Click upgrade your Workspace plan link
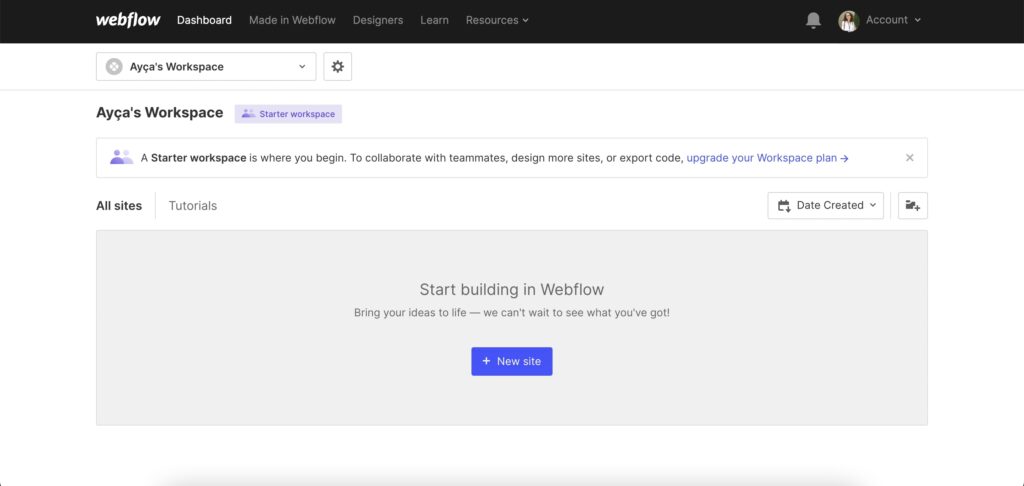This screenshot has width=1024, height=486. pyautogui.click(x=767, y=158)
